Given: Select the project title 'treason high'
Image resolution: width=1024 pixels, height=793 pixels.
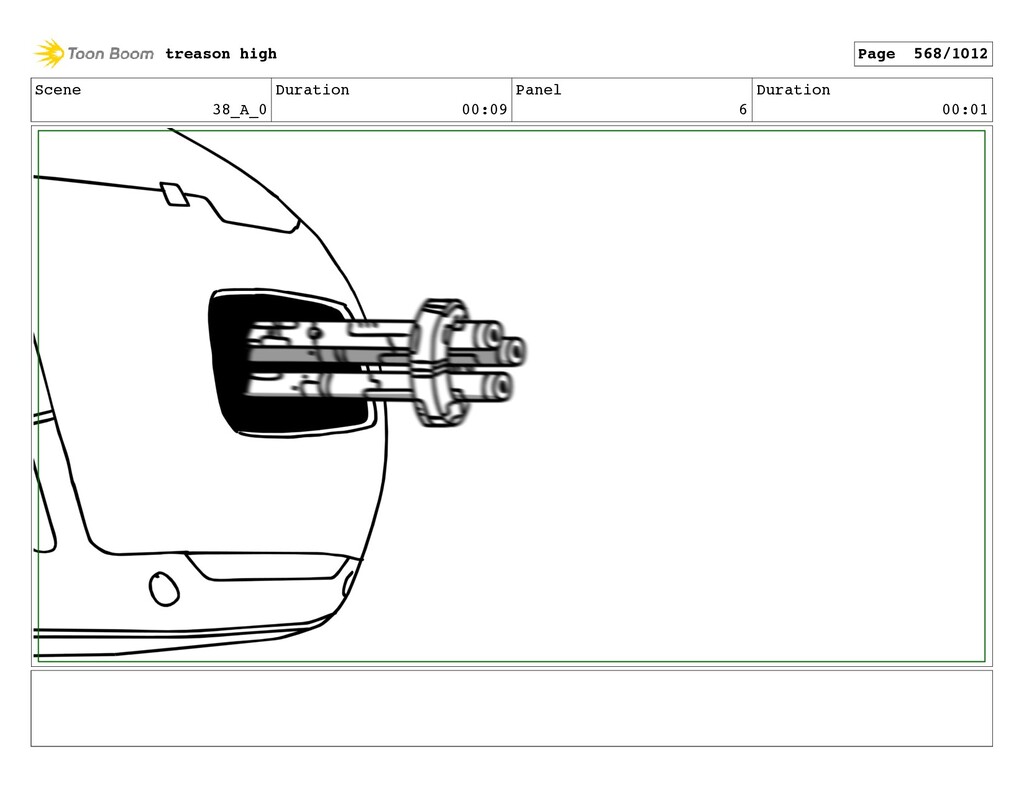Looking at the screenshot, I should pyautogui.click(x=221, y=54).
